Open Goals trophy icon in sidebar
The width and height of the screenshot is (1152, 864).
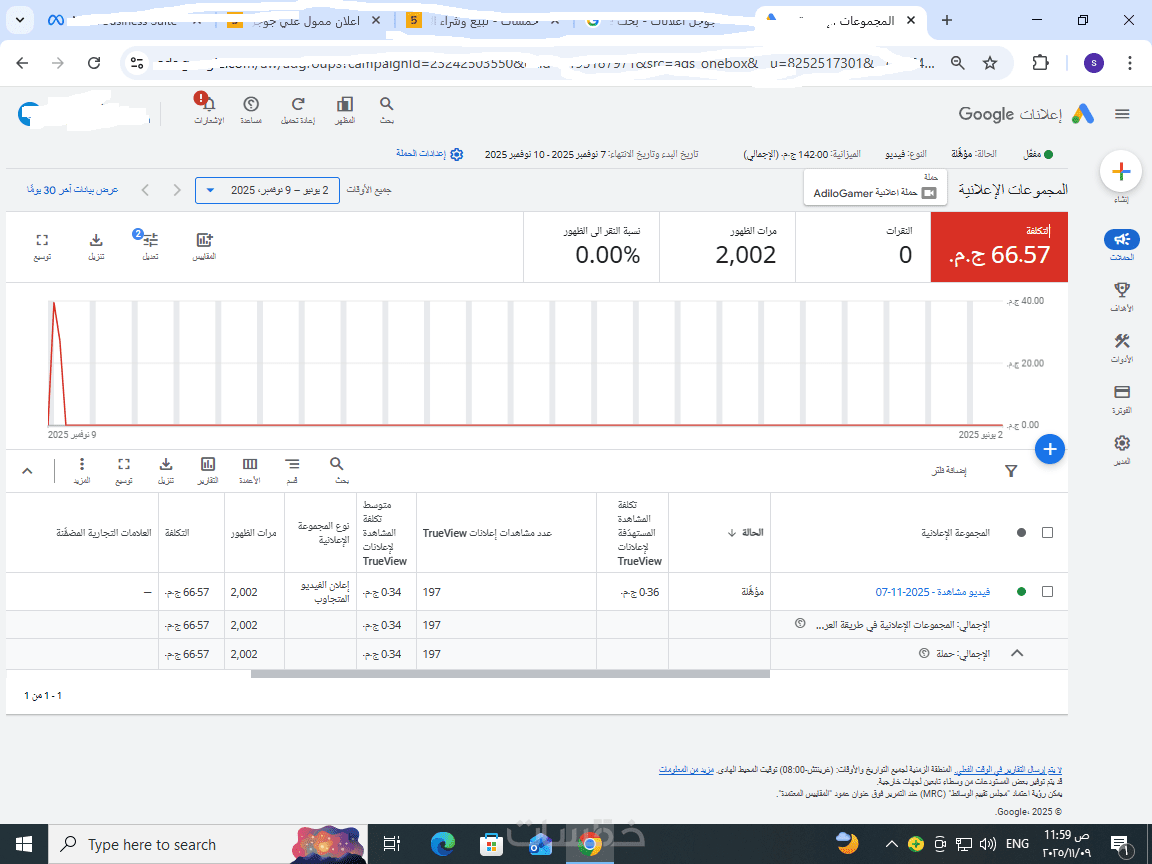[x=1121, y=290]
